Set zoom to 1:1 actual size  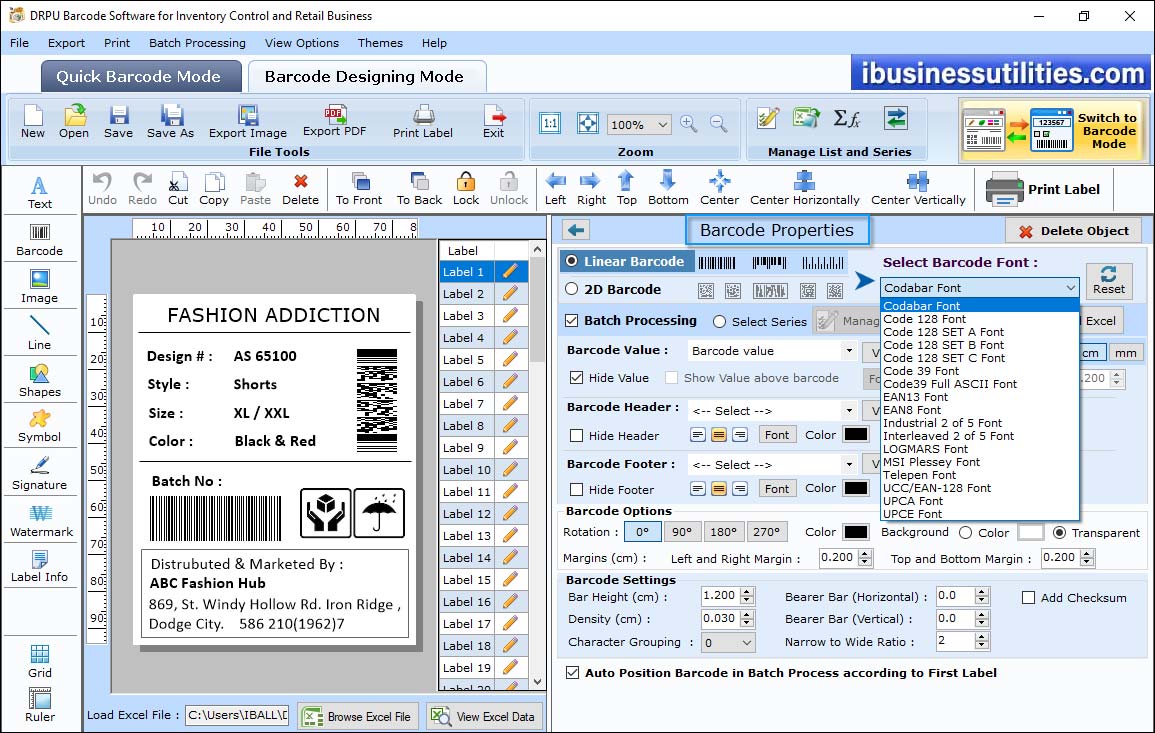[550, 123]
